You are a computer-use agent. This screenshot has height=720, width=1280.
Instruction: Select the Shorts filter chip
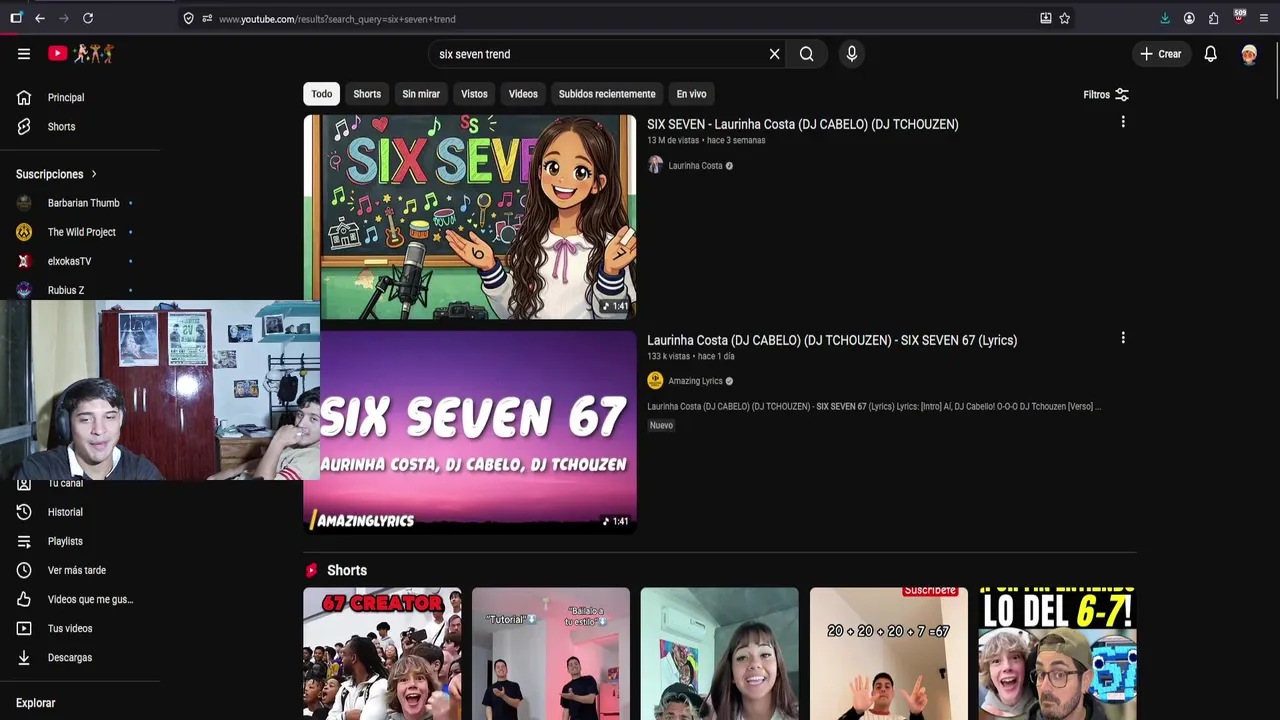(367, 94)
